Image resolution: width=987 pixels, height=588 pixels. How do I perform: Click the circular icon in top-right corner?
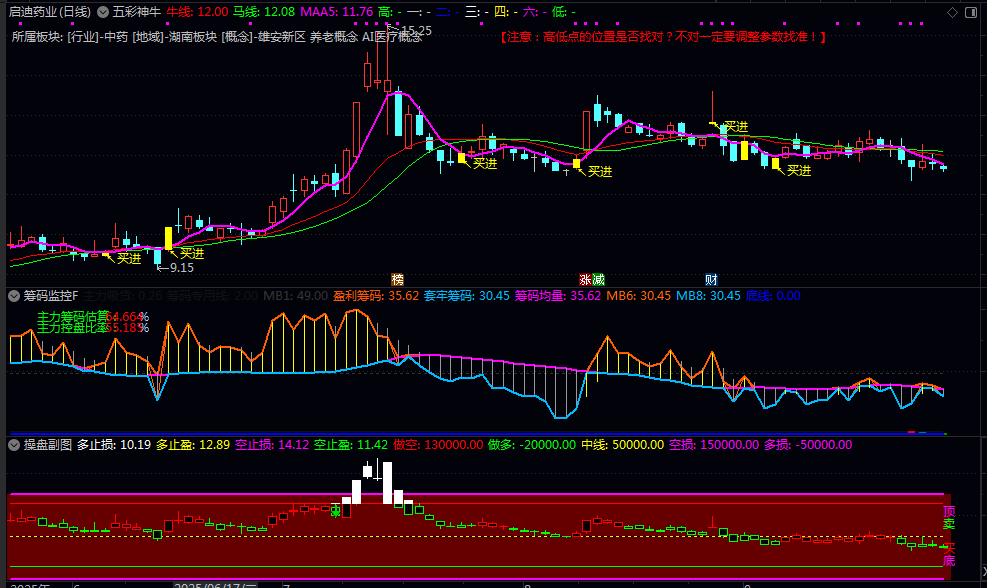[x=972, y=12]
